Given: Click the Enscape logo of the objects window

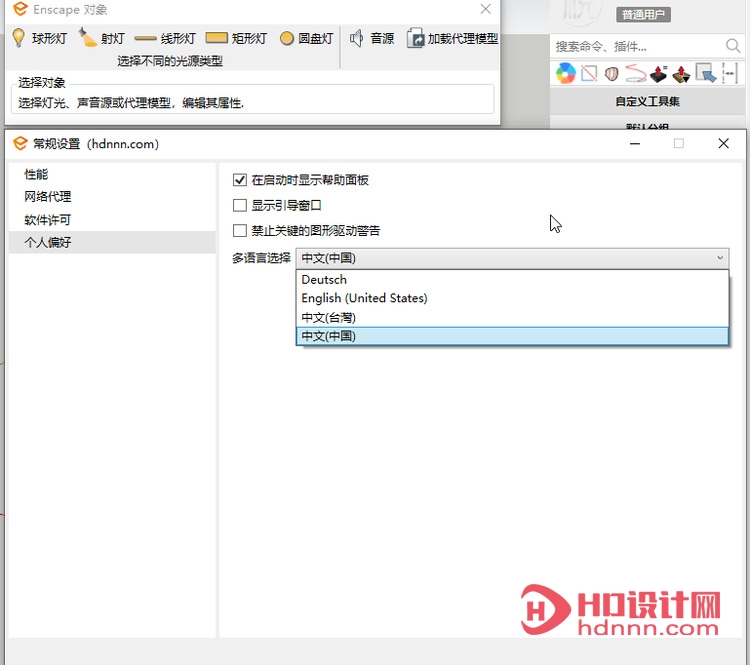Looking at the screenshot, I should tap(20, 9).
